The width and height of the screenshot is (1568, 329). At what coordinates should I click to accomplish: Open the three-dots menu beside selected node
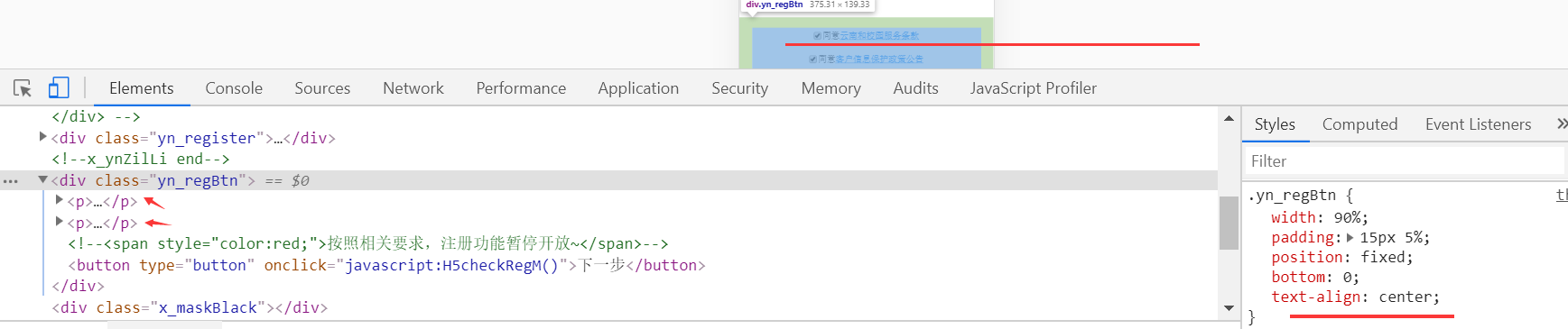pos(11,181)
